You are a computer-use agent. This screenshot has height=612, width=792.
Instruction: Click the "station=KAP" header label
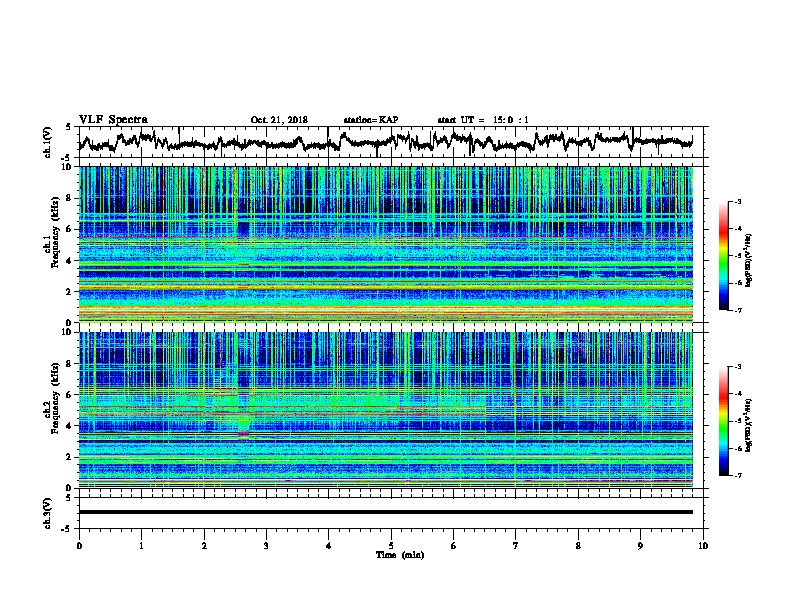click(x=371, y=120)
